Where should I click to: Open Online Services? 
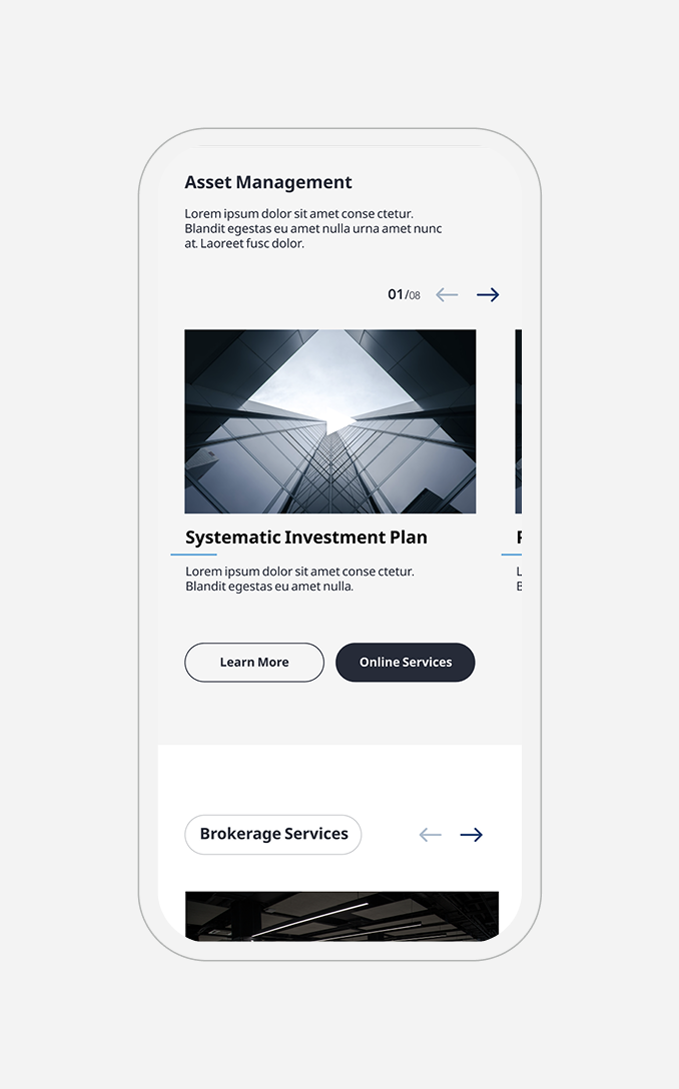coord(405,662)
